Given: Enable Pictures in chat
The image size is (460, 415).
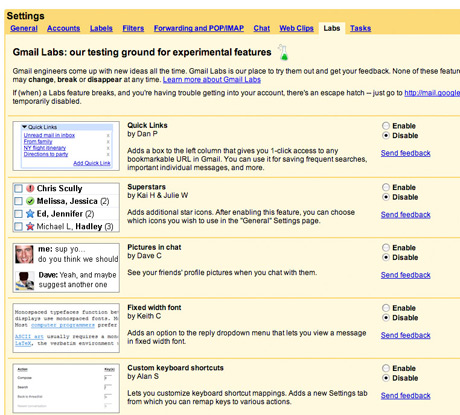Looking at the screenshot, I should pyautogui.click(x=386, y=247).
